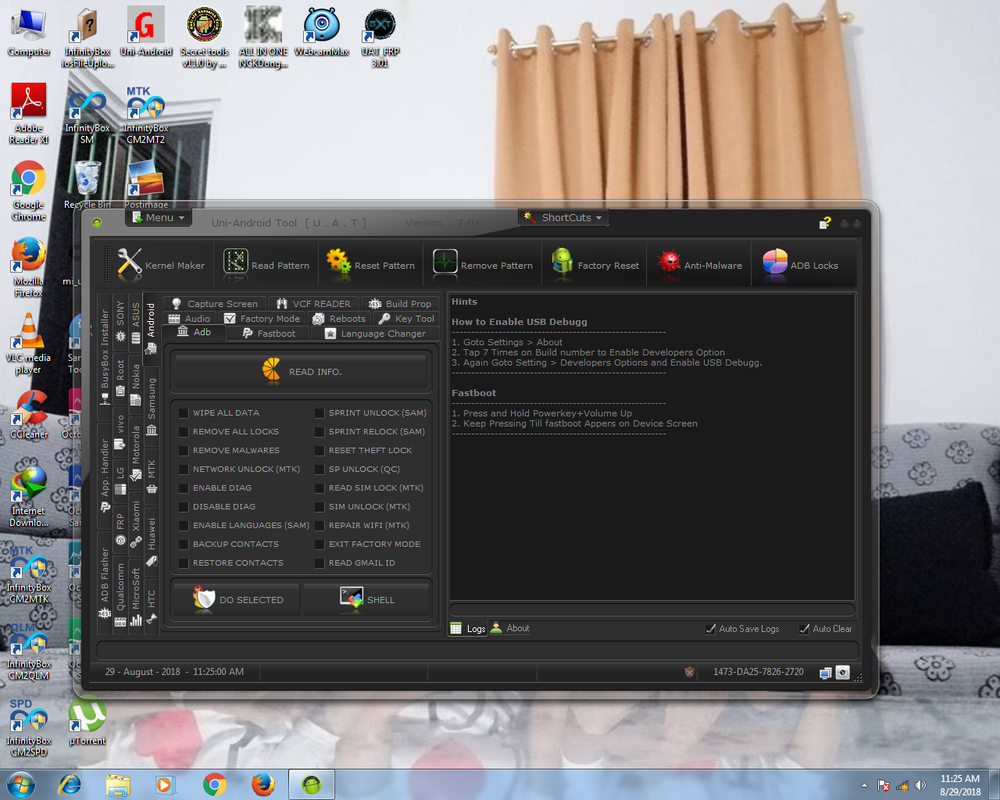Switch to the Logs tab

click(x=468, y=628)
